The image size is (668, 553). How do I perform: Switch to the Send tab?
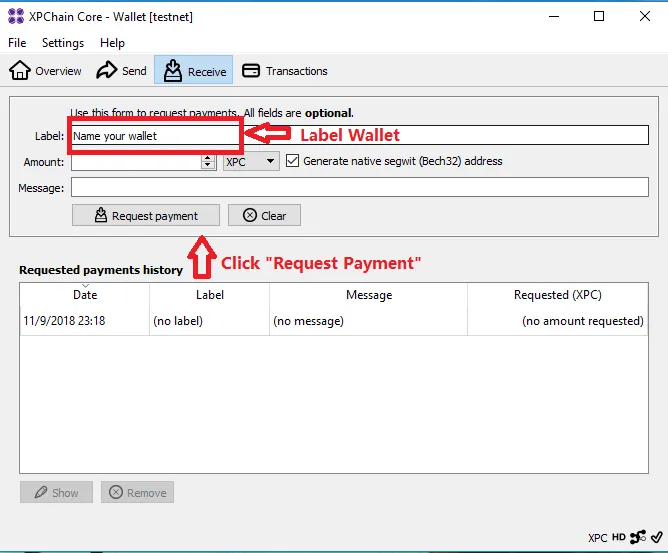[121, 70]
